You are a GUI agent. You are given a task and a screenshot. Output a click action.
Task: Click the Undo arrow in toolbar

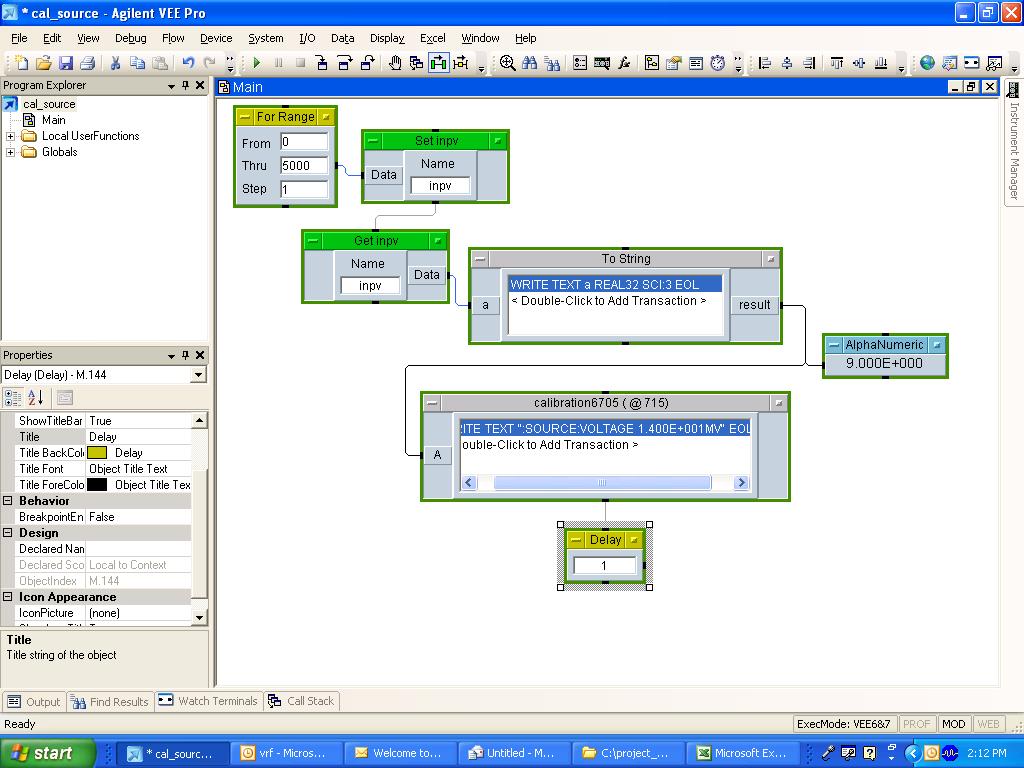click(187, 63)
